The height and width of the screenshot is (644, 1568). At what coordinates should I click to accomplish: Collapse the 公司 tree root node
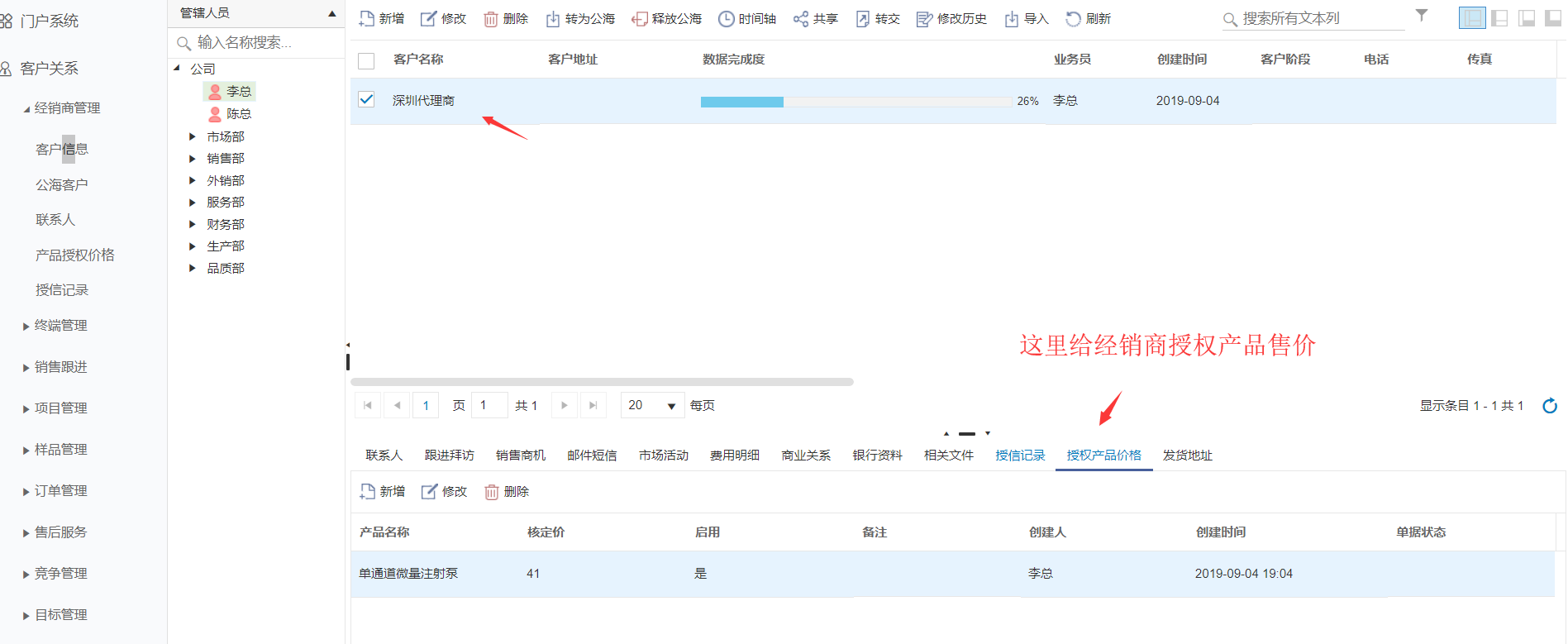pos(177,69)
